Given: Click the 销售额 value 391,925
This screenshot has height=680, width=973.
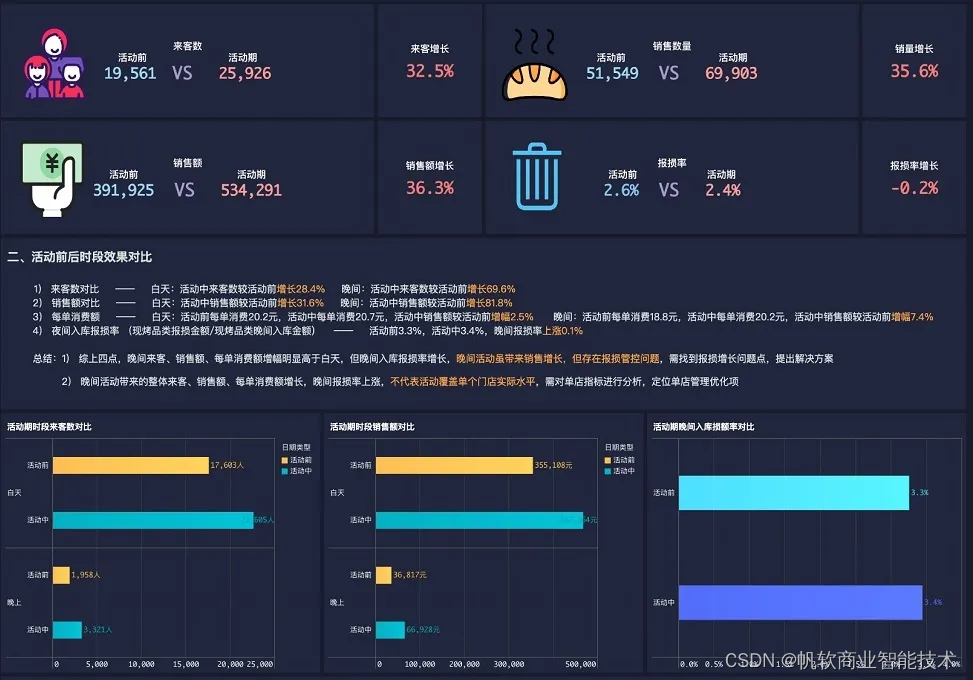Looking at the screenshot, I should pos(123,190).
